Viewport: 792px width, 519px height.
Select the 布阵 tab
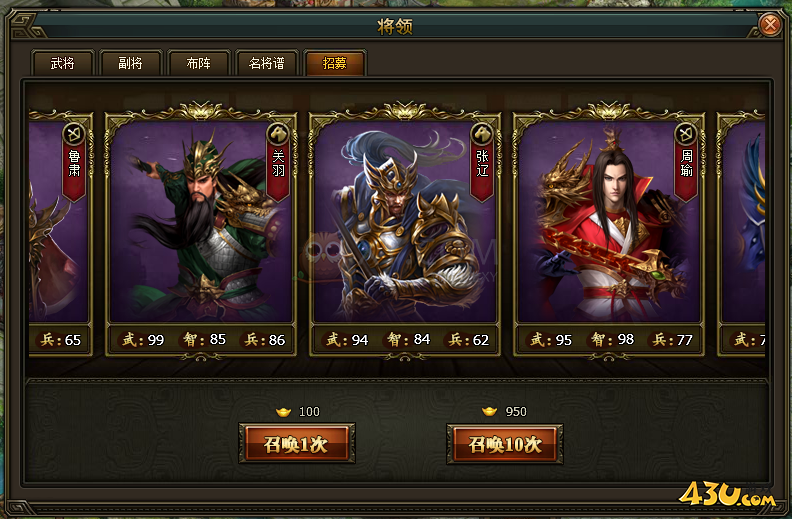click(199, 63)
